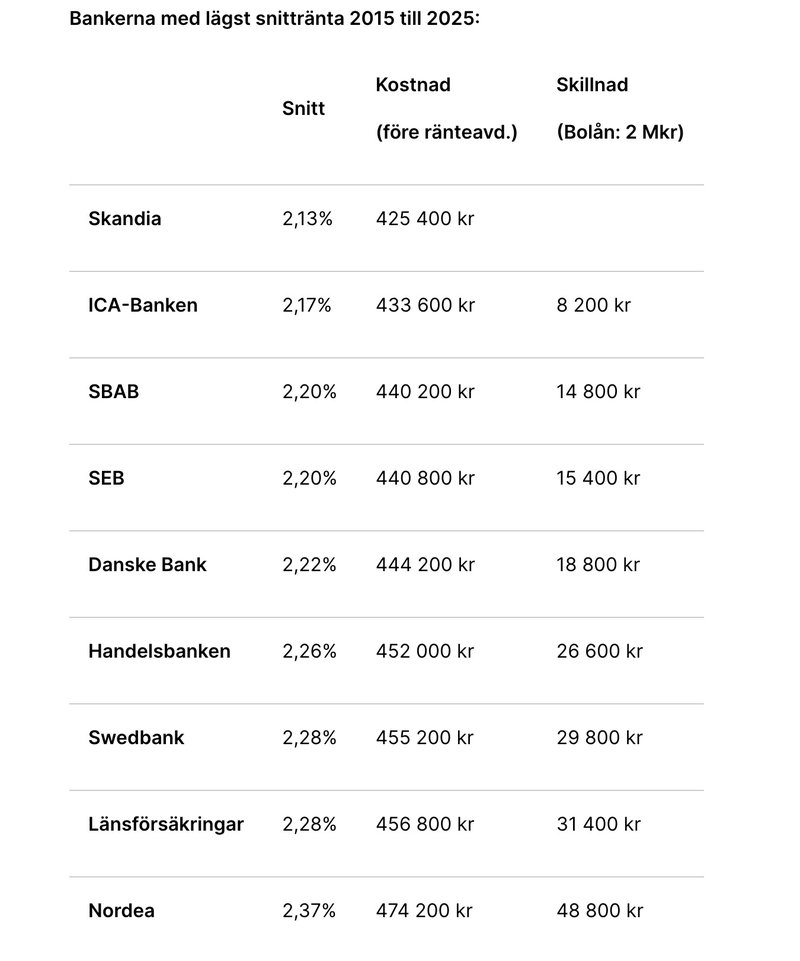Click the Kostnad column header
The height and width of the screenshot is (961, 800).
(x=413, y=85)
